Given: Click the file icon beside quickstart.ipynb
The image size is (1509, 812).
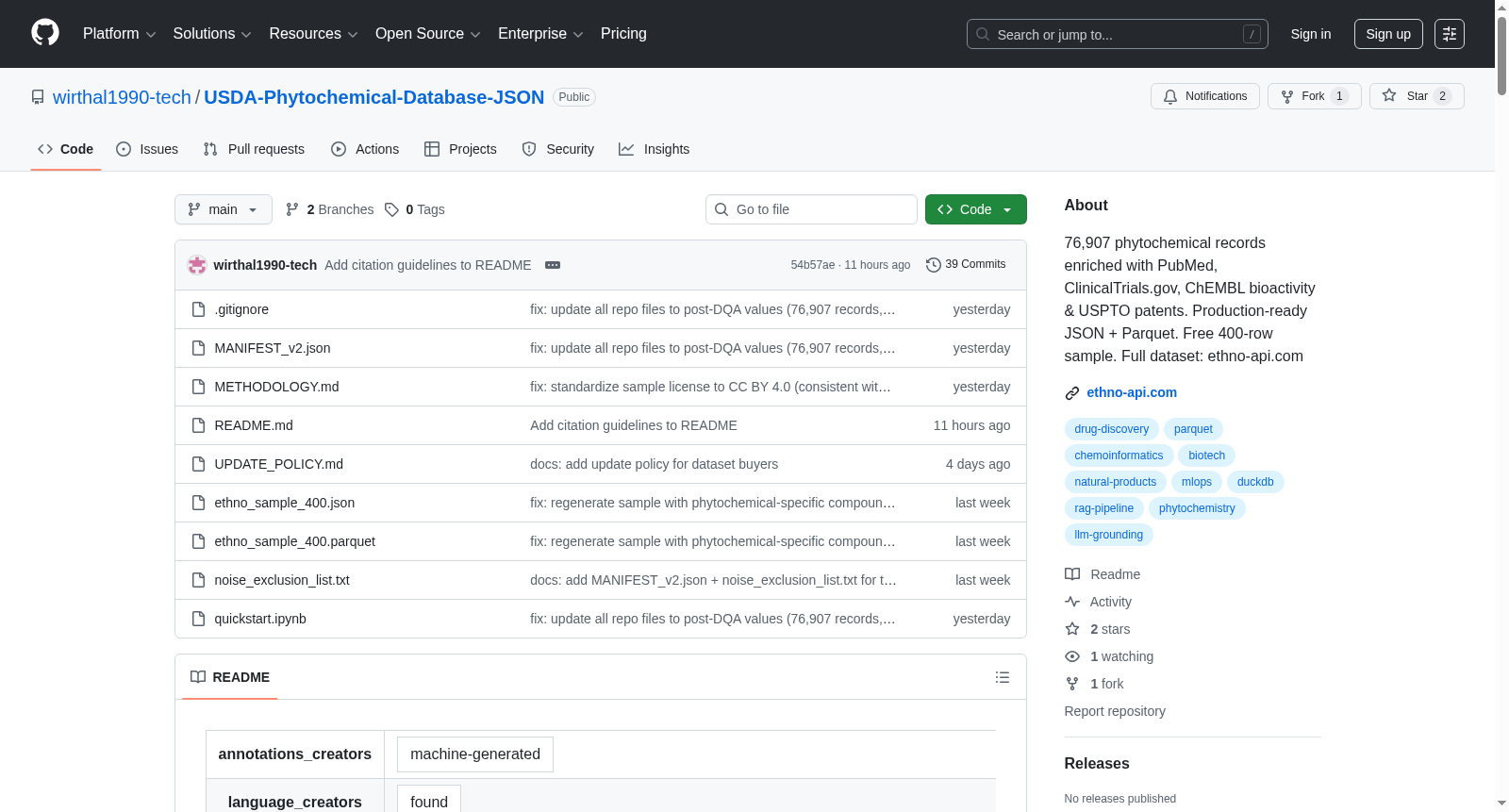Looking at the screenshot, I should pos(198,619).
